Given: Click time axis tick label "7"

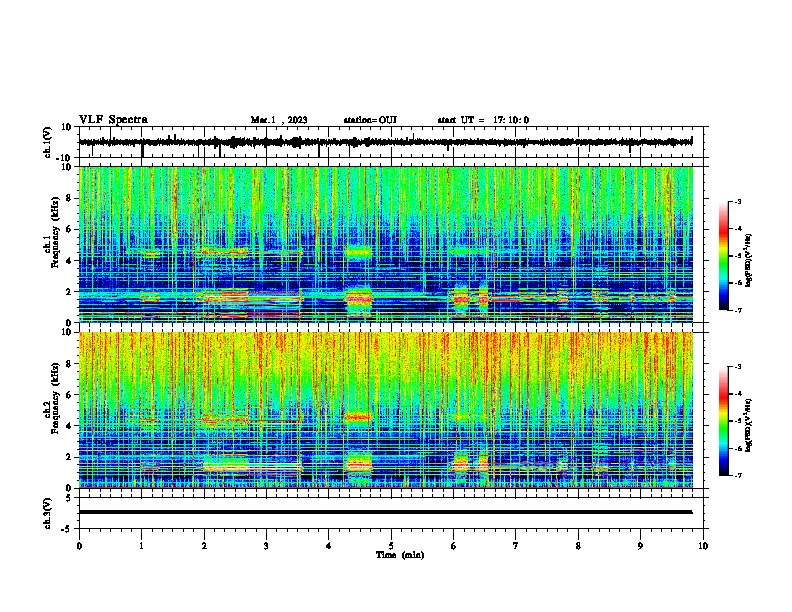Looking at the screenshot, I should pos(516,546).
